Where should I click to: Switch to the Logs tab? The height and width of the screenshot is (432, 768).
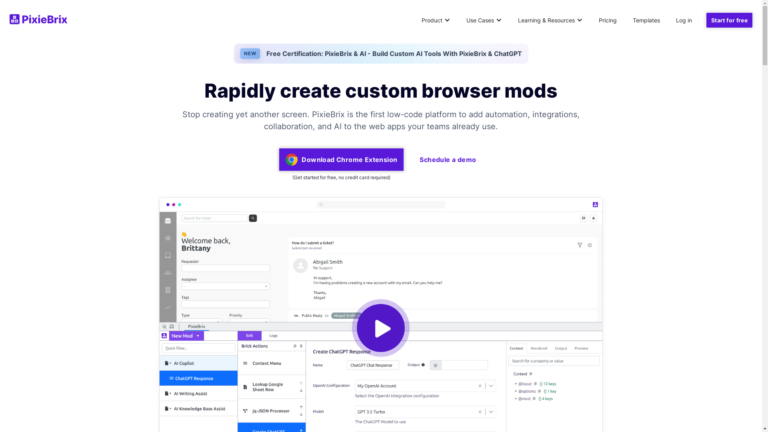point(273,336)
